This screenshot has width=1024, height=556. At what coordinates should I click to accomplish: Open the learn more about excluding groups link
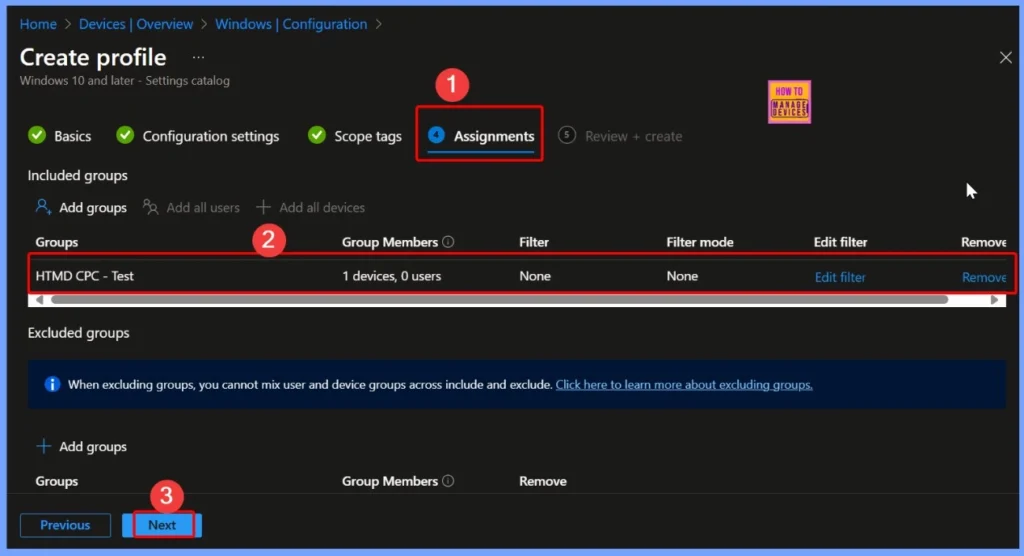[x=684, y=384]
